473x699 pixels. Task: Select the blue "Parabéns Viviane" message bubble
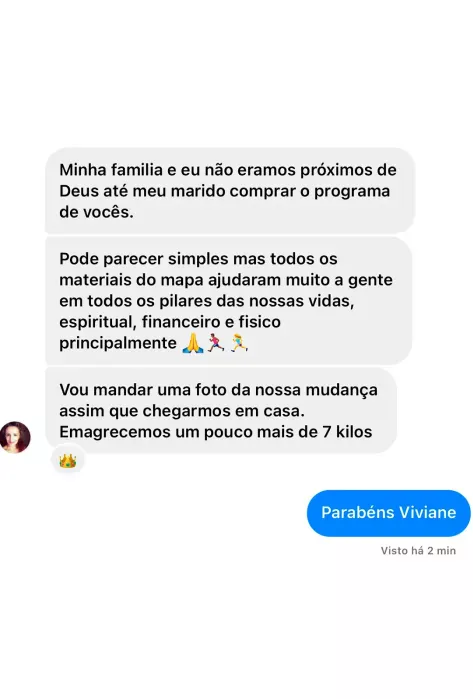pos(388,513)
